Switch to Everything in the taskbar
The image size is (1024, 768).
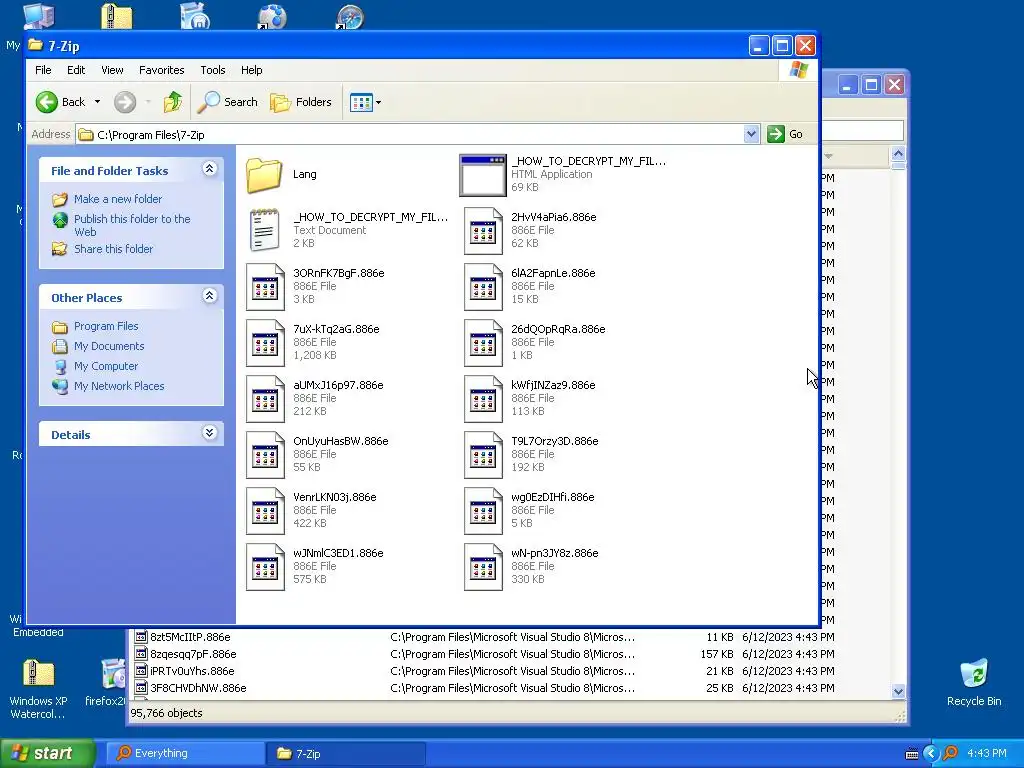pos(185,754)
